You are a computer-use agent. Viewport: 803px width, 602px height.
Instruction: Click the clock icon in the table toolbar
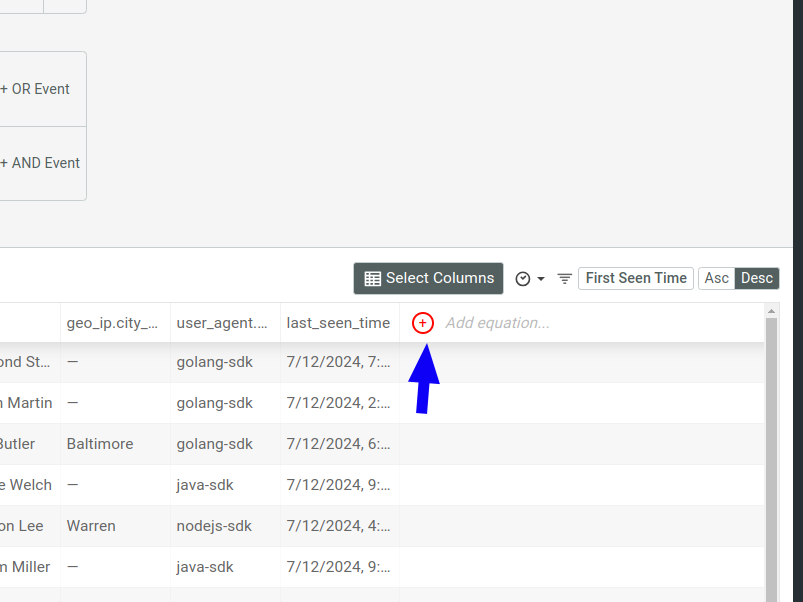click(x=523, y=278)
